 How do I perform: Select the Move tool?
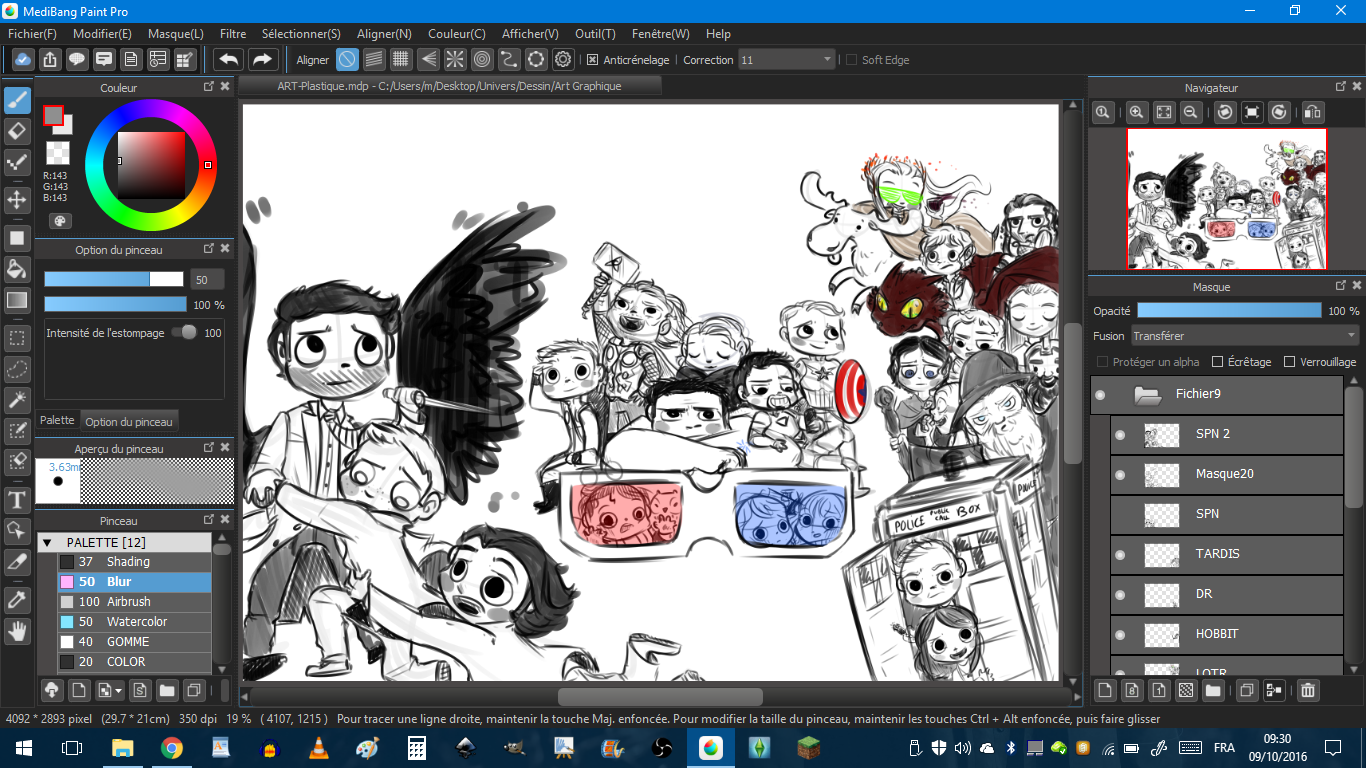(x=17, y=200)
